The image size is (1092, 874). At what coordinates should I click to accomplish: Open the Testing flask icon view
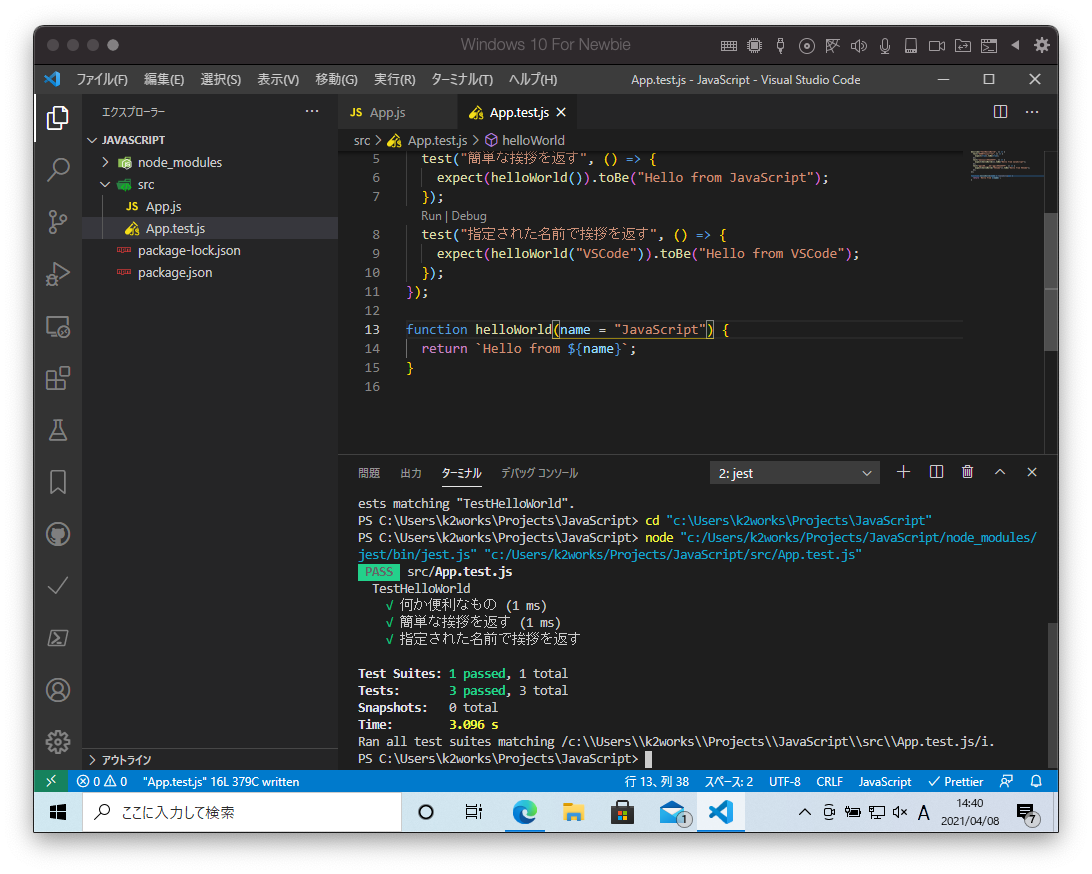(58, 430)
